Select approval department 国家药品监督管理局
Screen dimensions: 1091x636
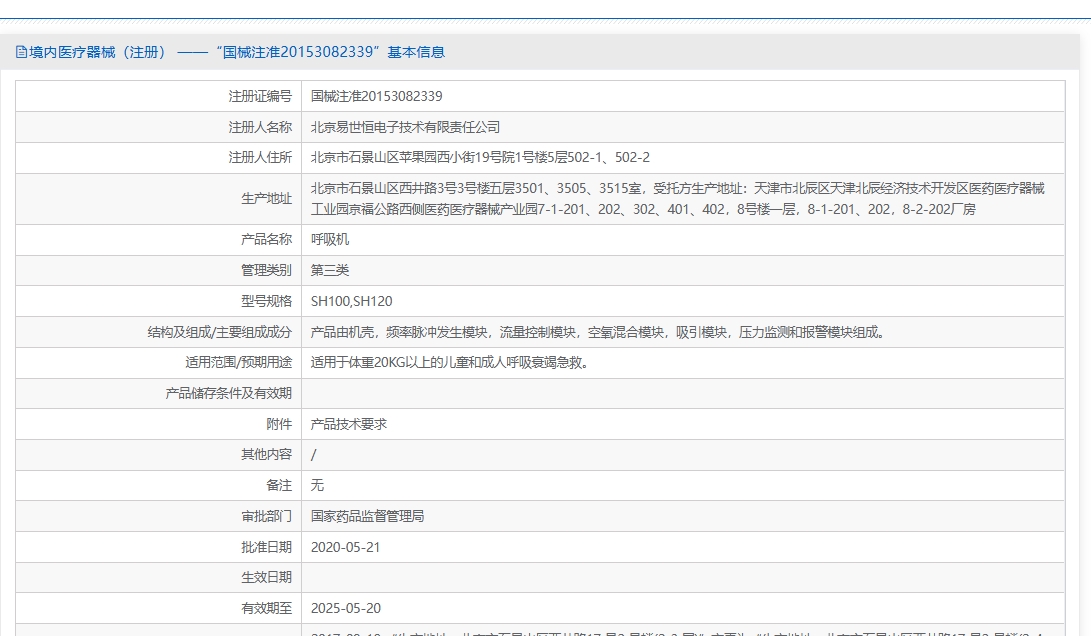coord(367,516)
